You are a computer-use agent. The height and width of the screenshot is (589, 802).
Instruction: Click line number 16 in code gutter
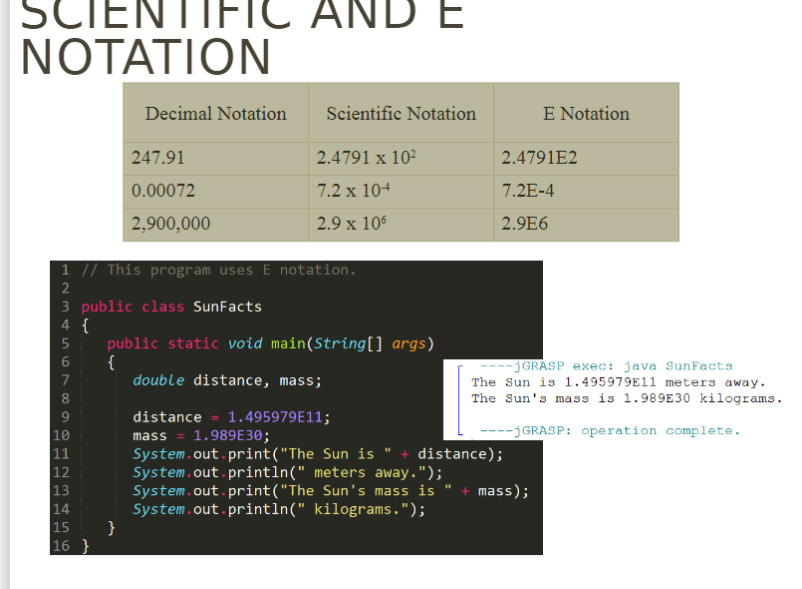click(x=61, y=545)
